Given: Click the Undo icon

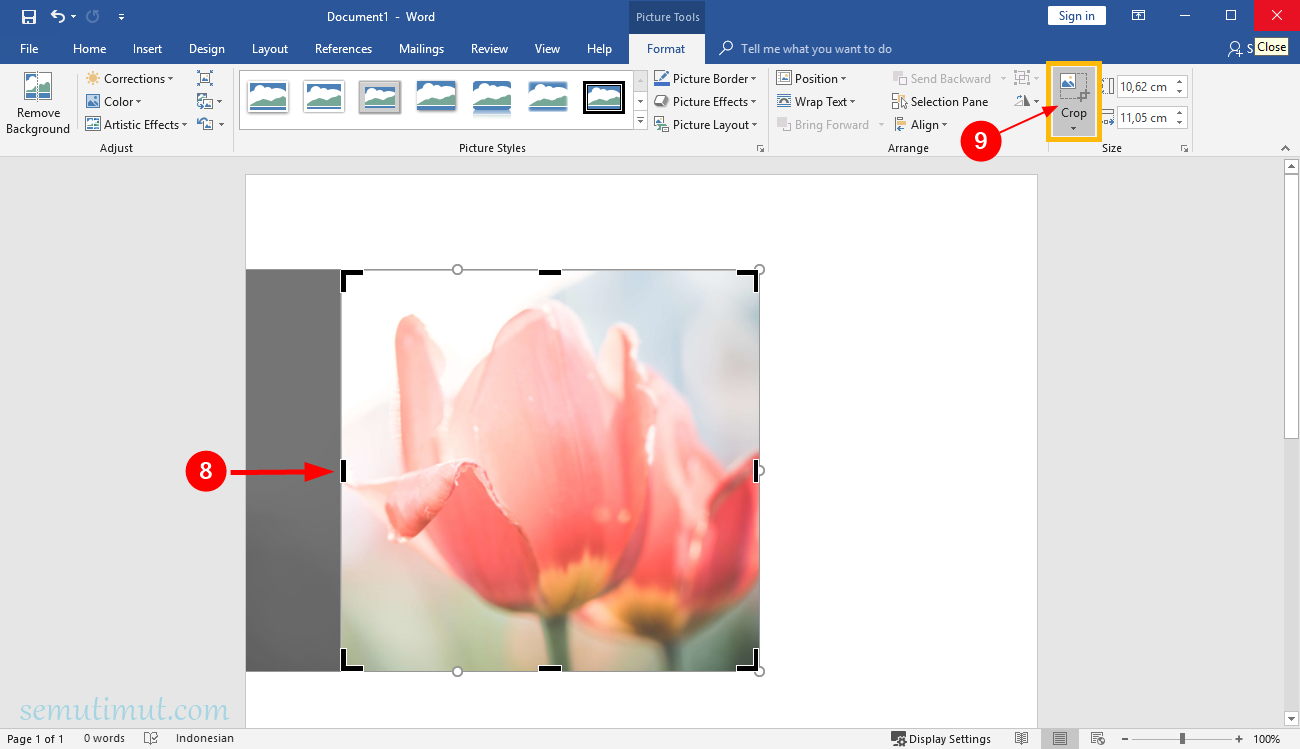Looking at the screenshot, I should click(58, 16).
